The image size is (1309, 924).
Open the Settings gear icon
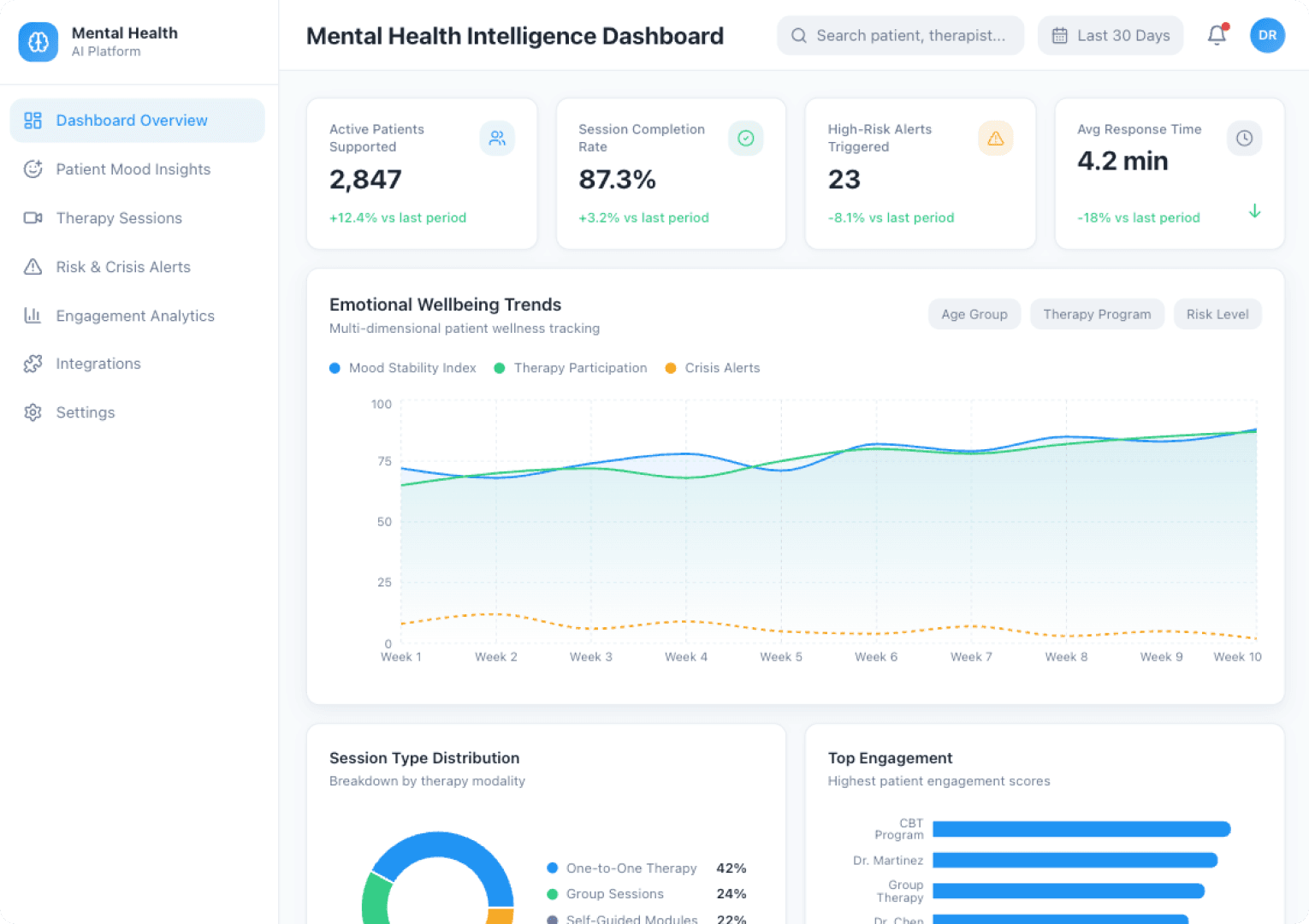[x=33, y=412]
